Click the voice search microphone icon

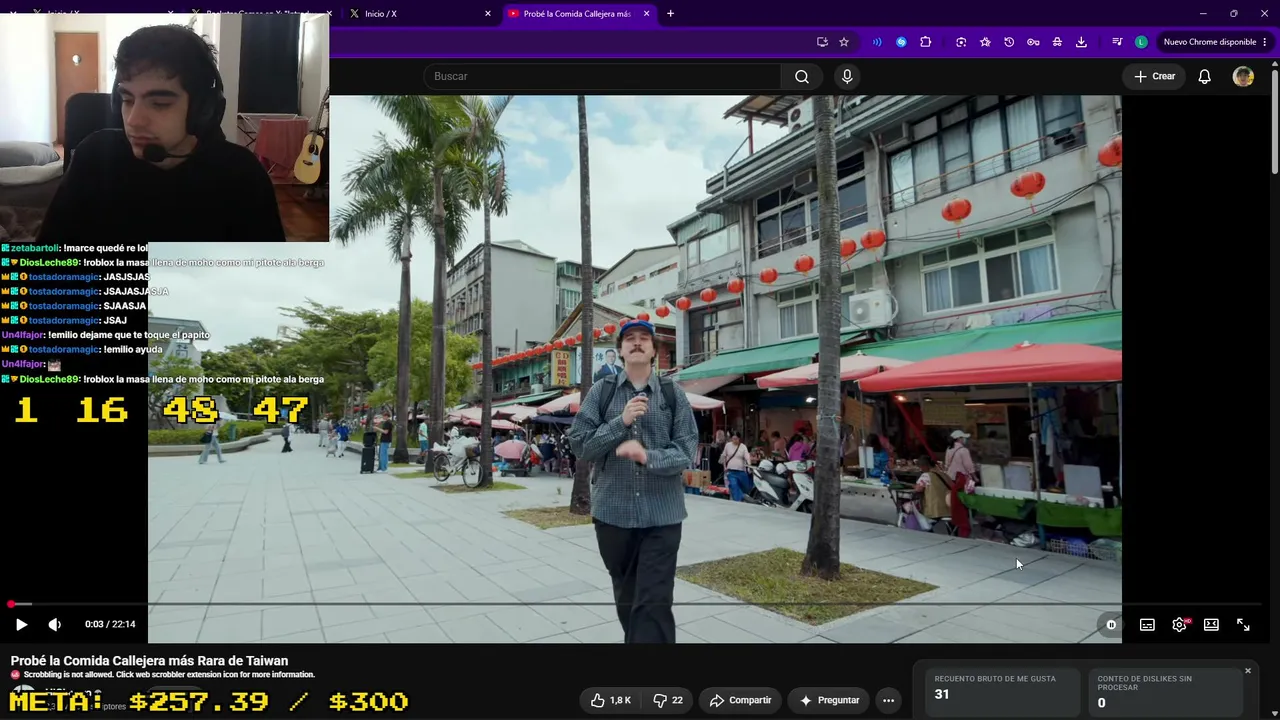coord(847,76)
